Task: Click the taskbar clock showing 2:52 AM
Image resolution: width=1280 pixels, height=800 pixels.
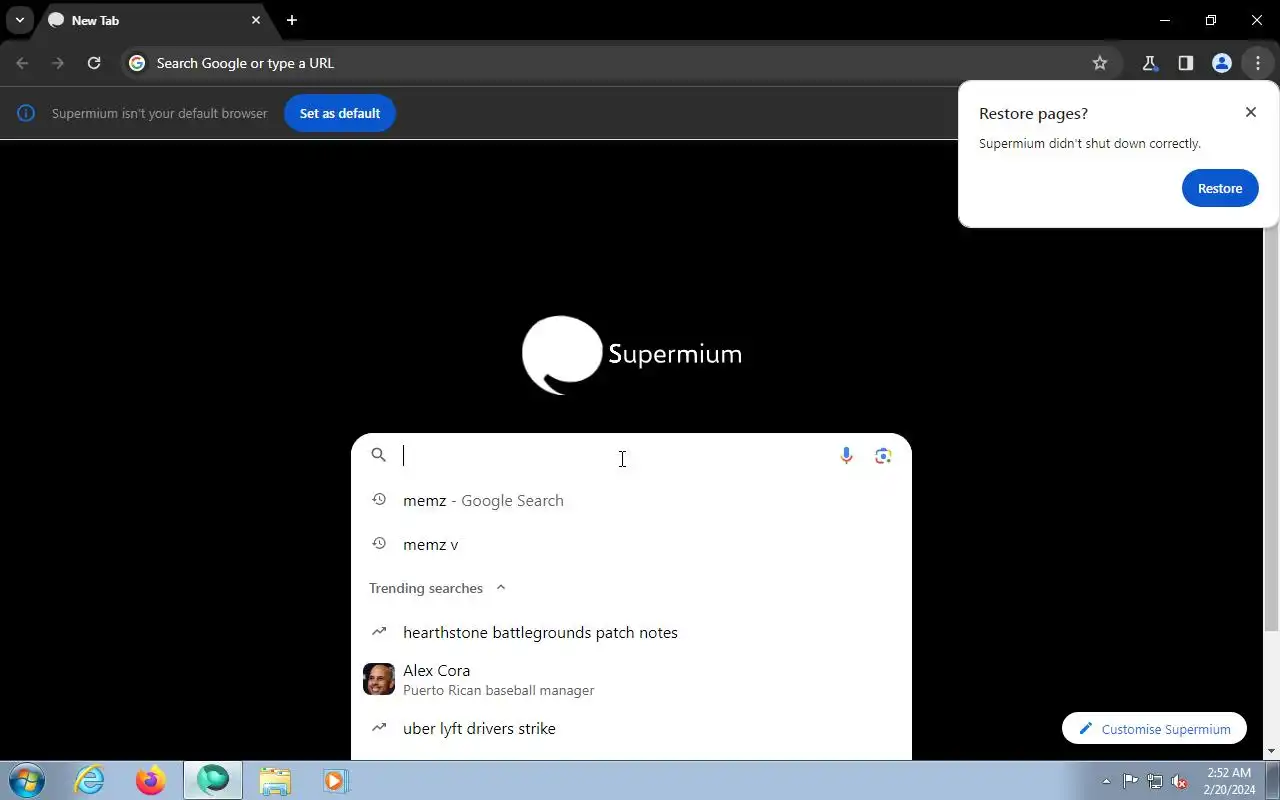Action: pyautogui.click(x=1230, y=781)
